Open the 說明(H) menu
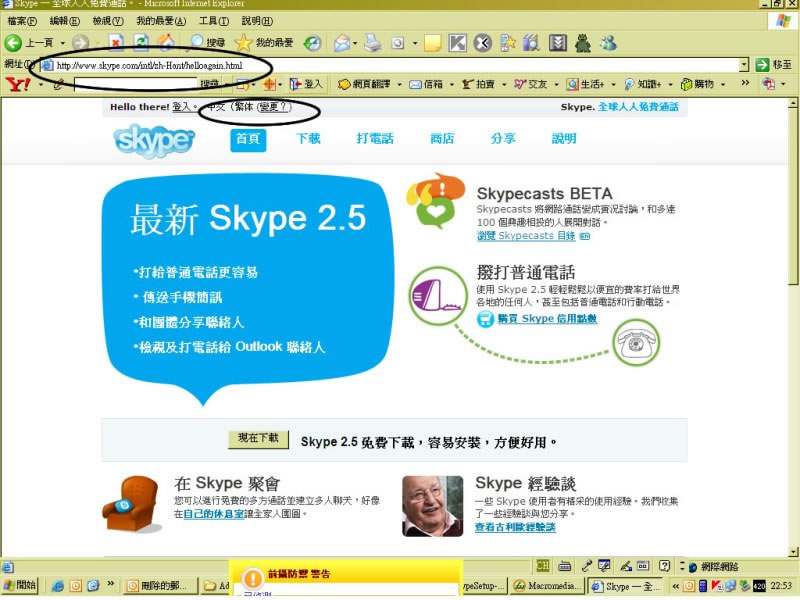 click(257, 21)
